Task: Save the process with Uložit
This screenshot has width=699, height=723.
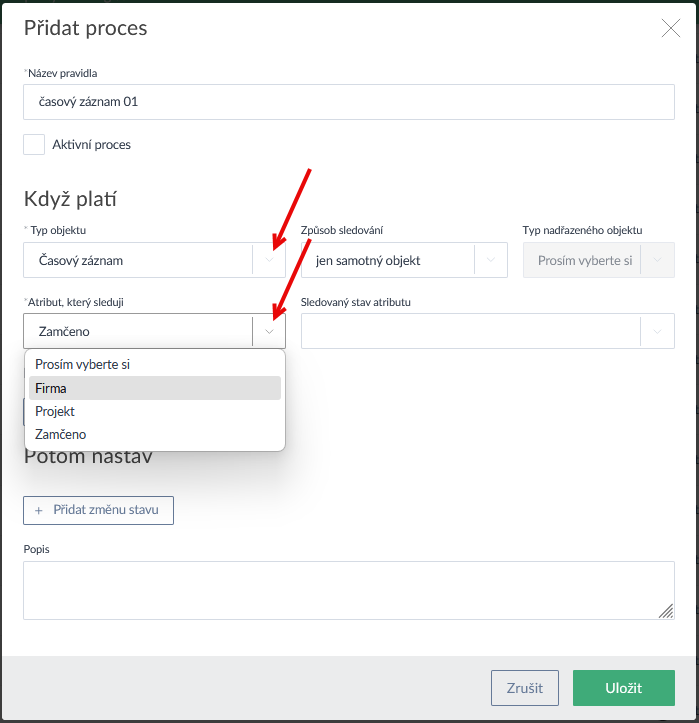Action: point(623,688)
